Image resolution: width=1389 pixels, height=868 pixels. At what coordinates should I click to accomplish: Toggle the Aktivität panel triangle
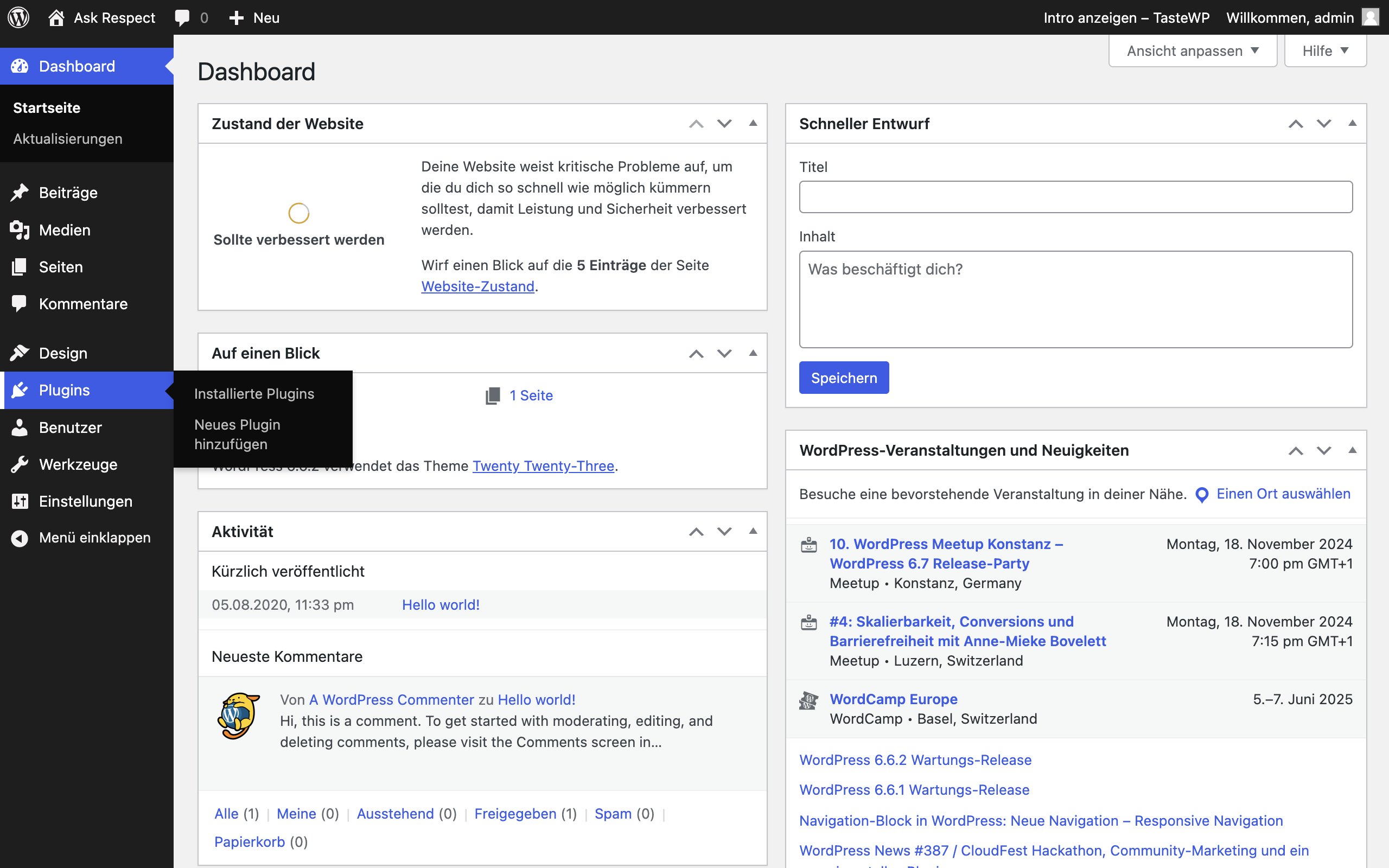[753, 532]
